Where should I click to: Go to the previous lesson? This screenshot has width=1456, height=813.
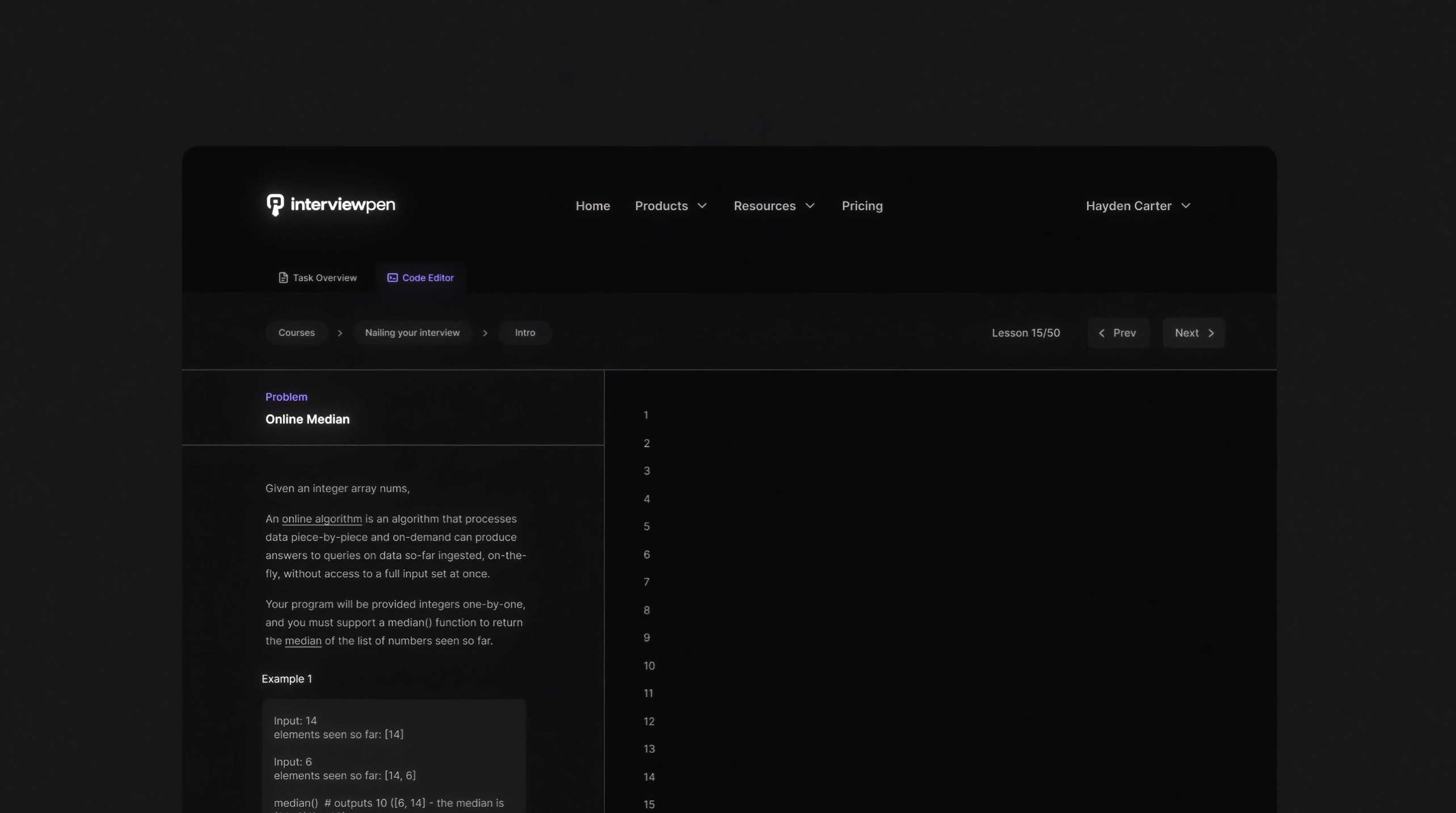1118,333
